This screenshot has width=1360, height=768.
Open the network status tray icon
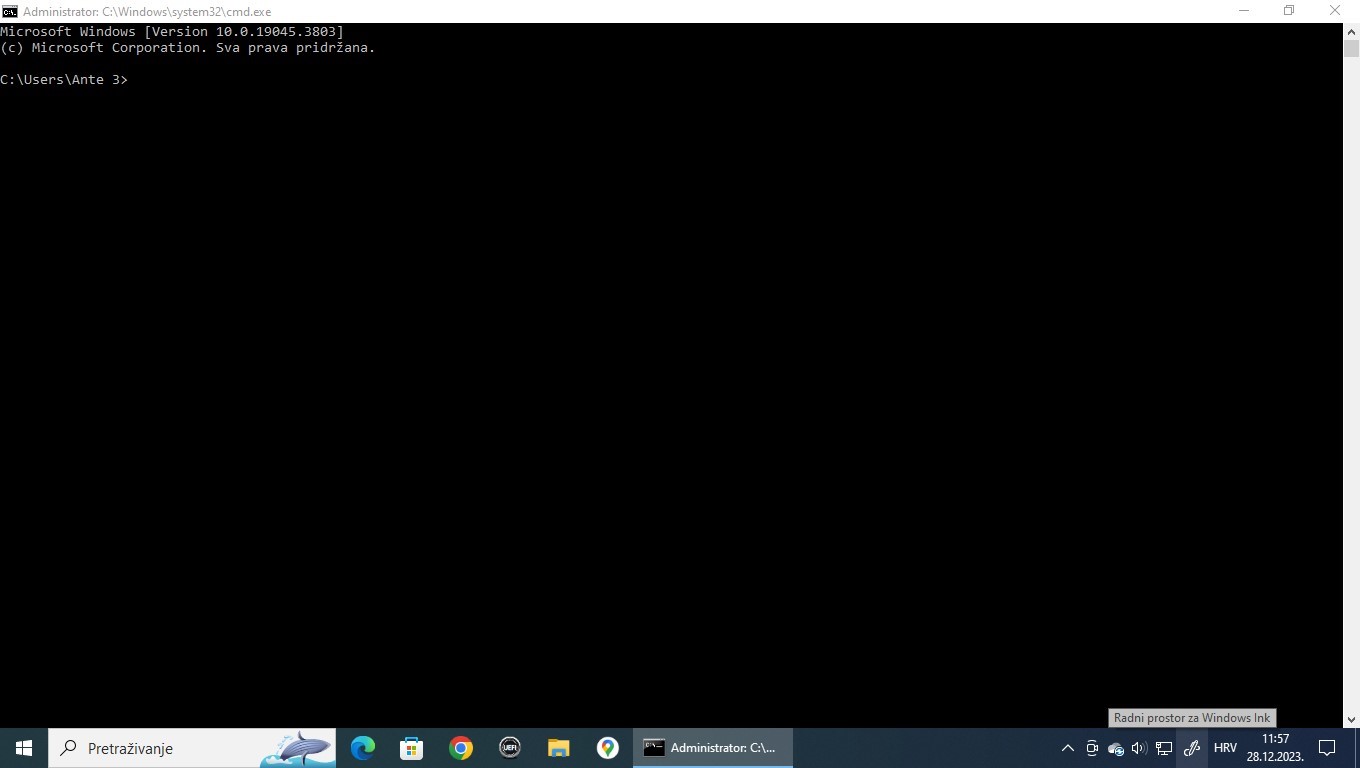pos(1164,748)
